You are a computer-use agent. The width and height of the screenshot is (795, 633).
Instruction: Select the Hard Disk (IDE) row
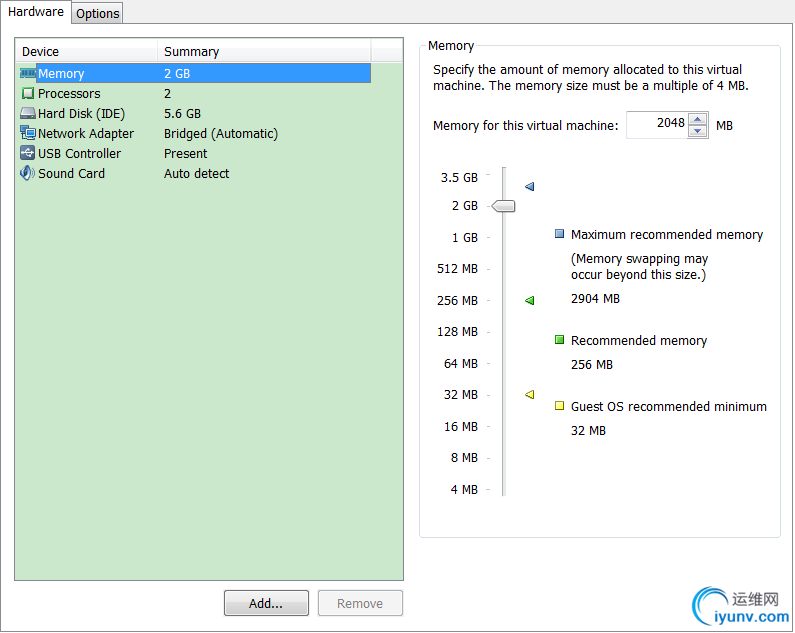(x=195, y=113)
